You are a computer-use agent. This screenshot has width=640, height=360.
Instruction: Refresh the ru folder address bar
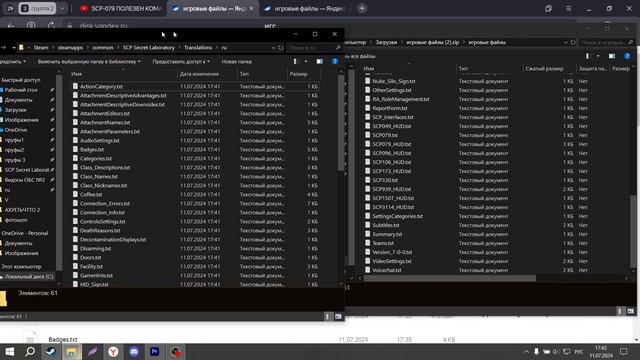tap(281, 48)
